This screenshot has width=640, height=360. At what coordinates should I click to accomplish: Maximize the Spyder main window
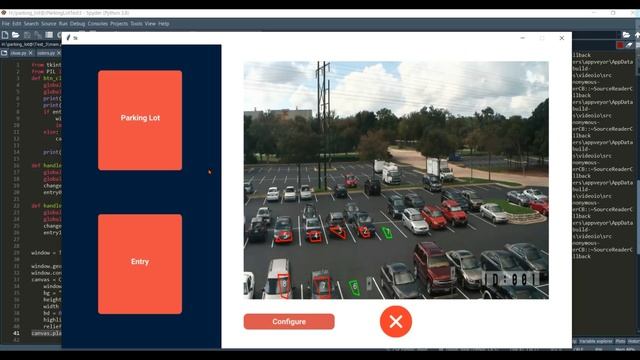pos(613,13)
